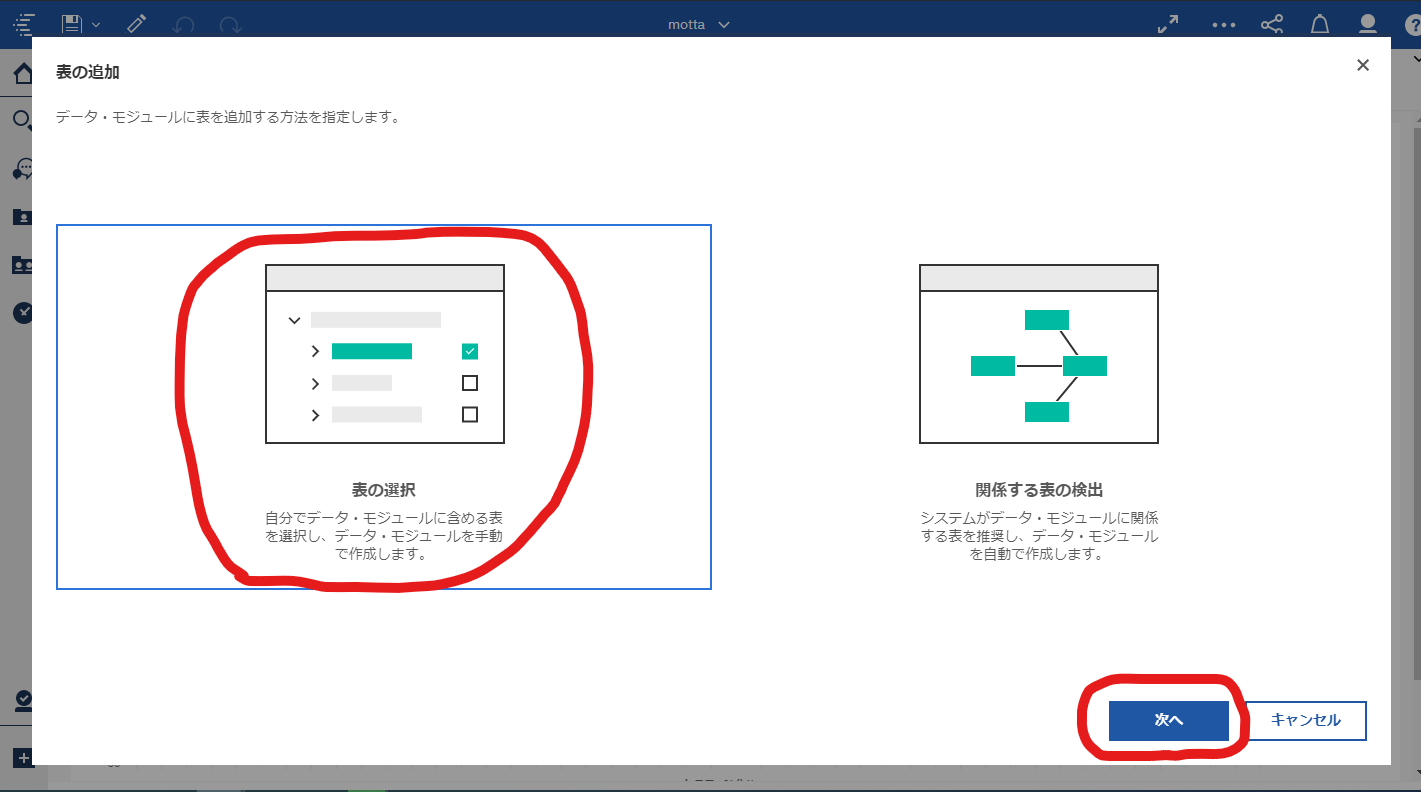Click the undo arrow icon
Image resolution: width=1421 pixels, height=792 pixels.
pyautogui.click(x=183, y=24)
